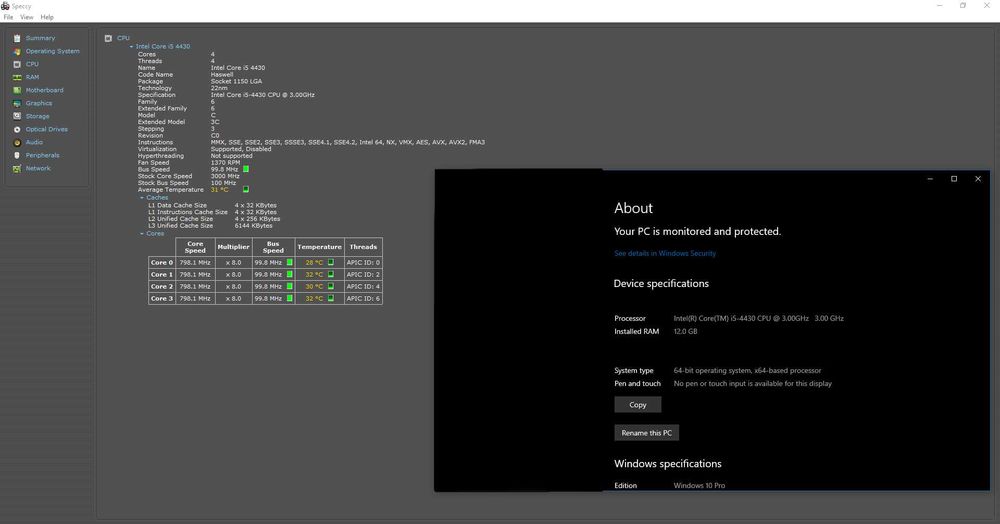This screenshot has width=1000, height=524.
Task: Click the Speccy app icon in title bar
Action: tap(5, 6)
